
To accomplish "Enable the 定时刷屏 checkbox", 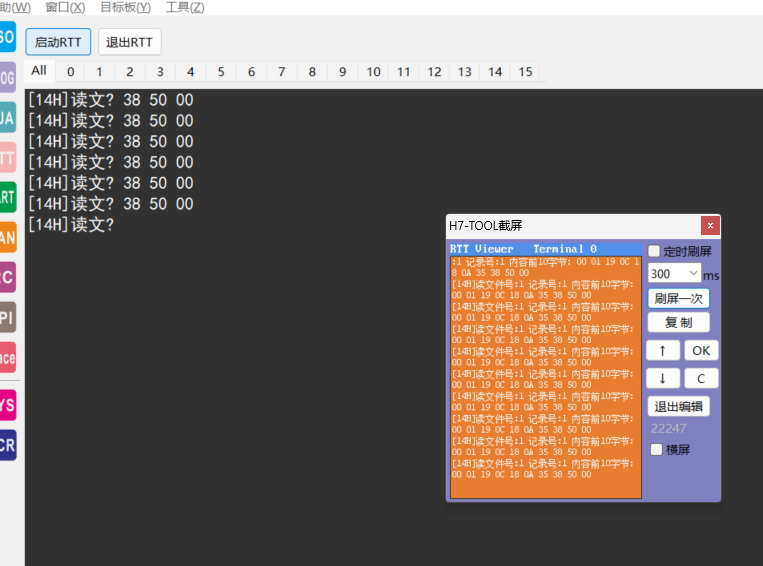I will [655, 251].
